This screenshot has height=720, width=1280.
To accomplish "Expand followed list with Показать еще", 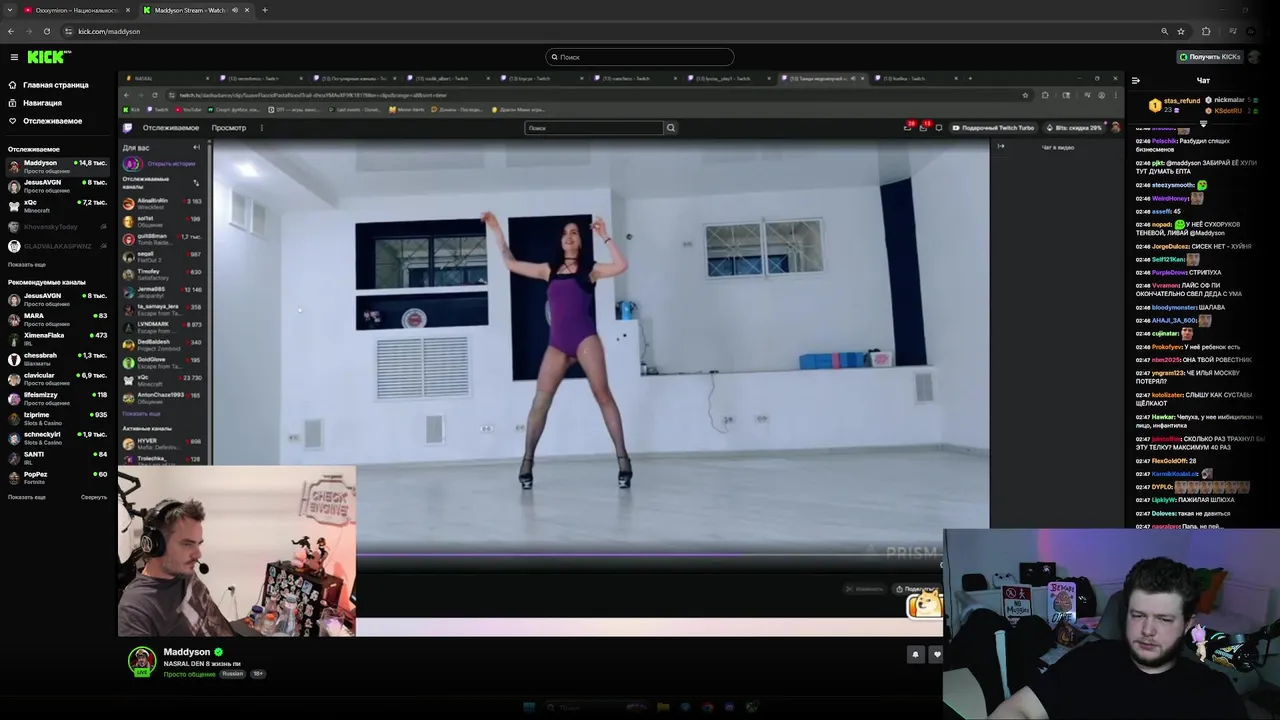I will 27,265.
